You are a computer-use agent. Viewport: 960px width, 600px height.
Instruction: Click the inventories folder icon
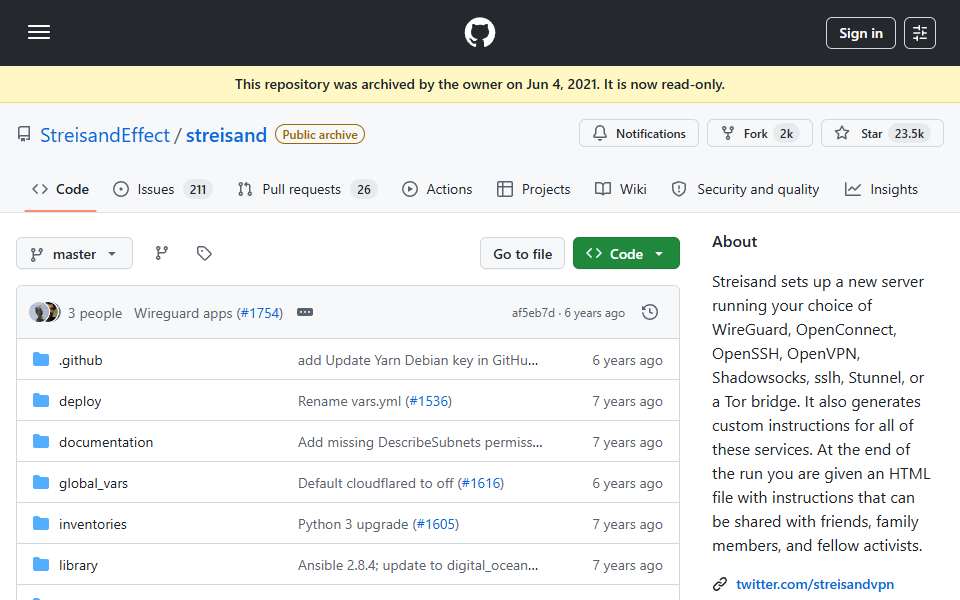[40, 523]
